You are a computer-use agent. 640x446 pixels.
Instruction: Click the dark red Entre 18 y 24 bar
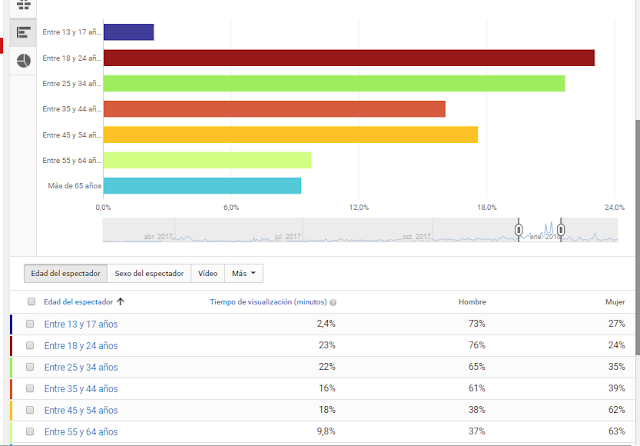point(348,58)
